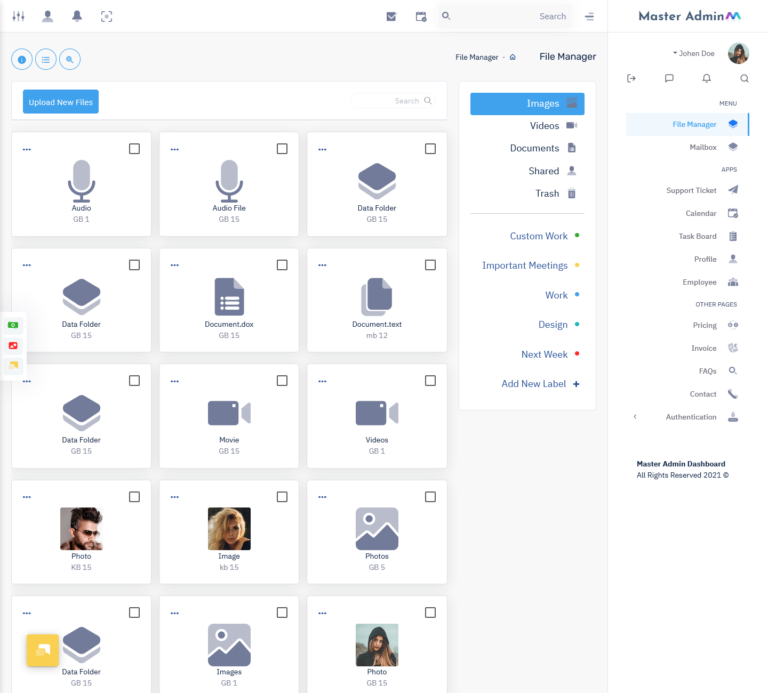Select checkbox on Document.text card
This screenshot has width=768, height=693.
(x=430, y=264)
